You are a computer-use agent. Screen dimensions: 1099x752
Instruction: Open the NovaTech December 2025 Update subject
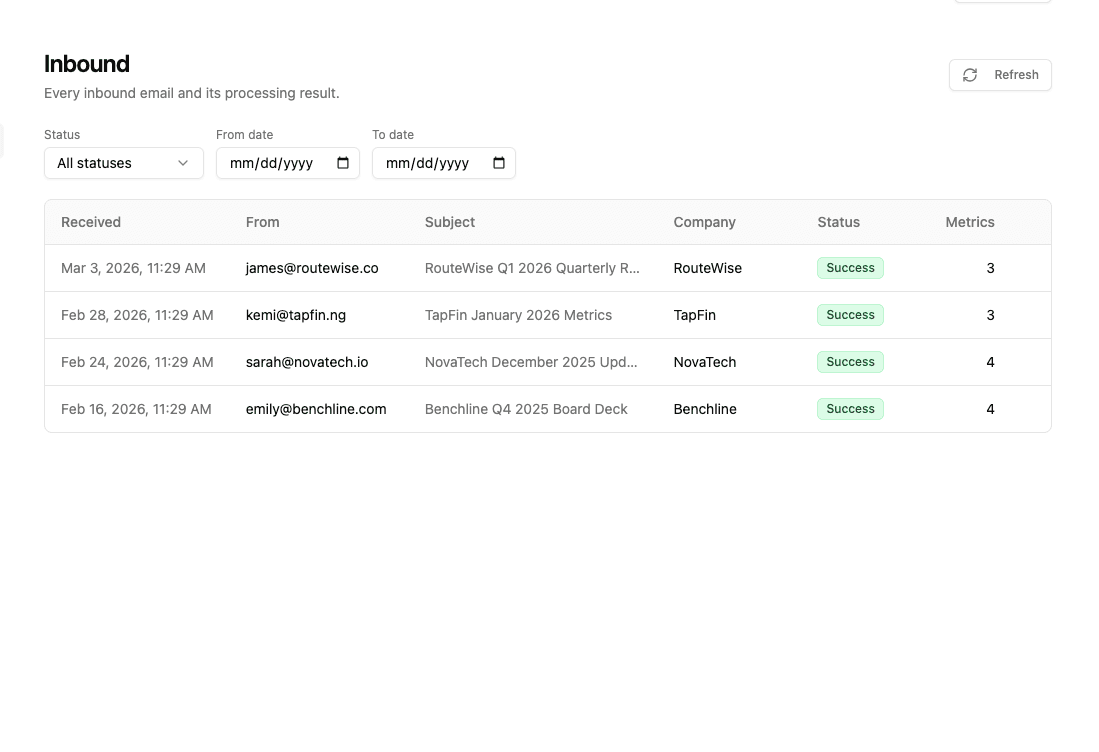coord(531,362)
